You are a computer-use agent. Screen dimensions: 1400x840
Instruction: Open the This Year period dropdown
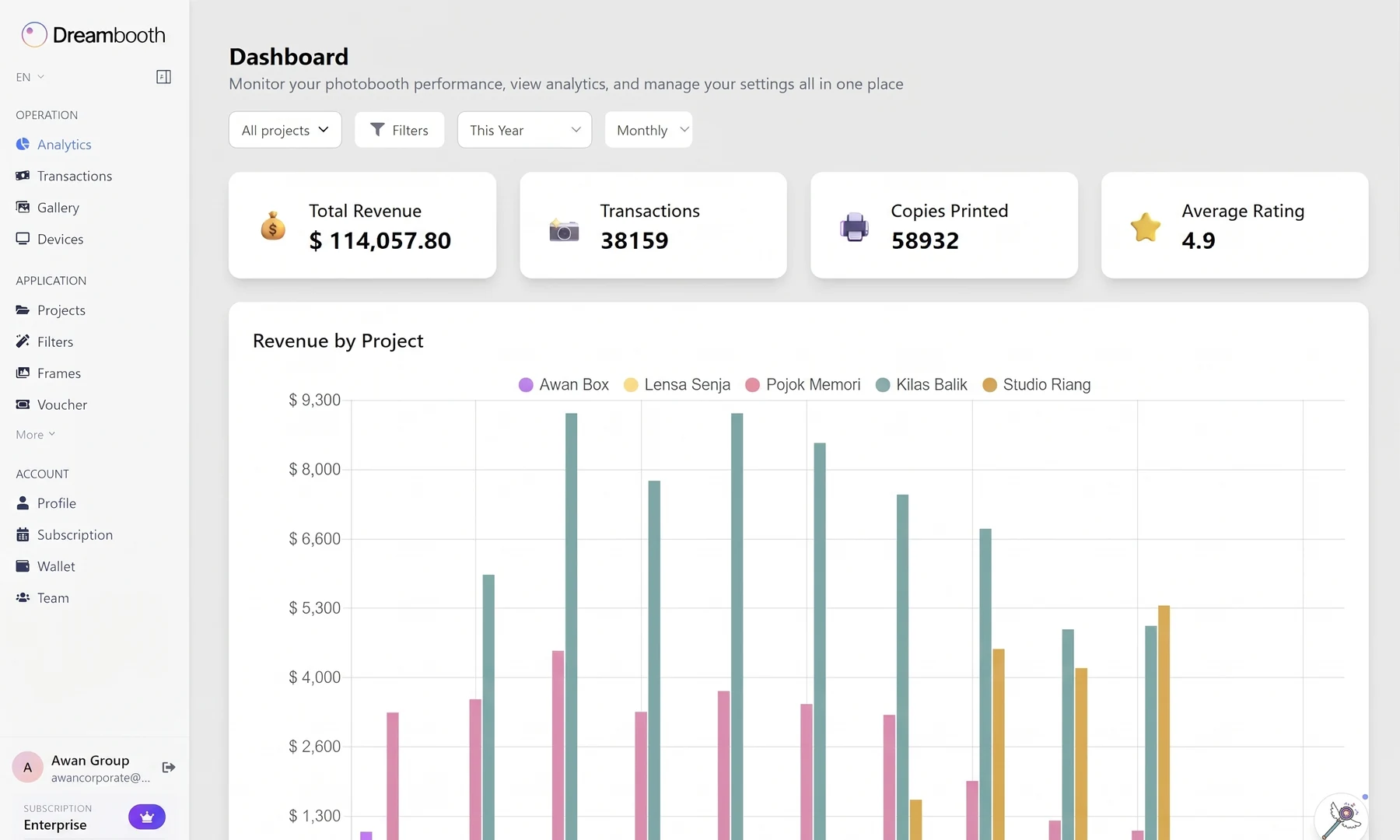pos(525,130)
